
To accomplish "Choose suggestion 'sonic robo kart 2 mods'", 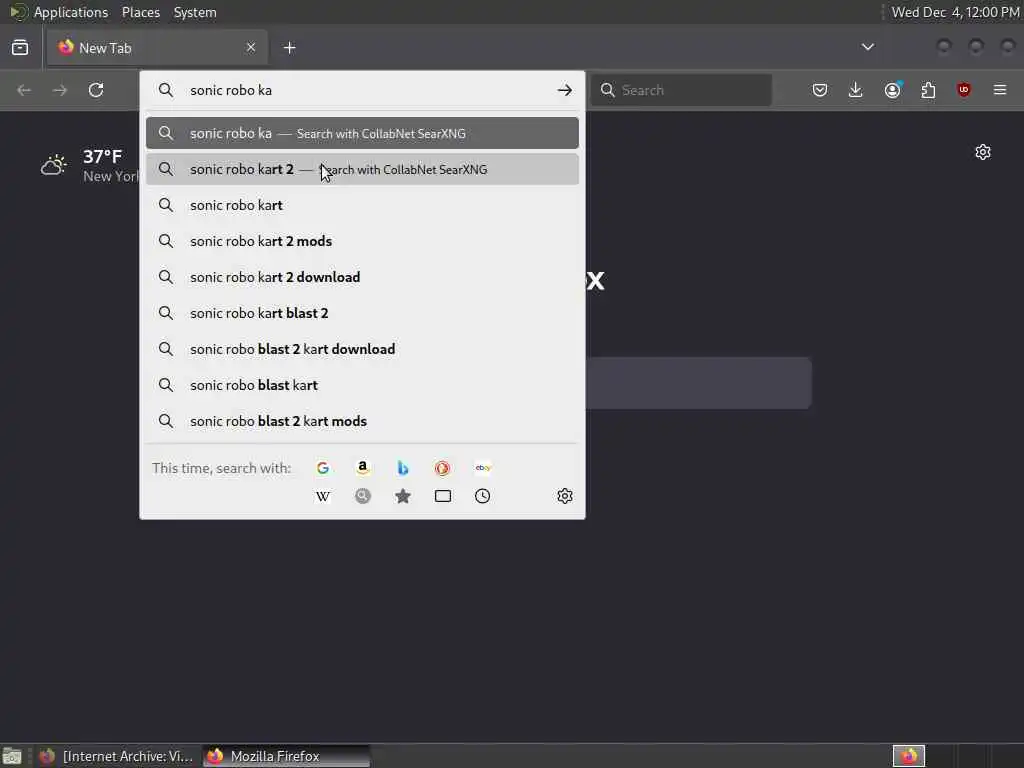I will coord(362,241).
